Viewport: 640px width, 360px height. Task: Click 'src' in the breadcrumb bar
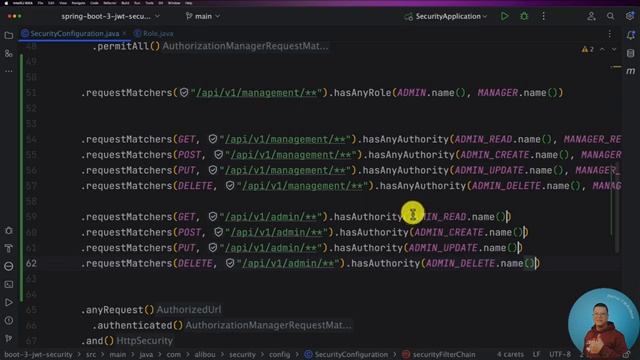tap(91, 354)
